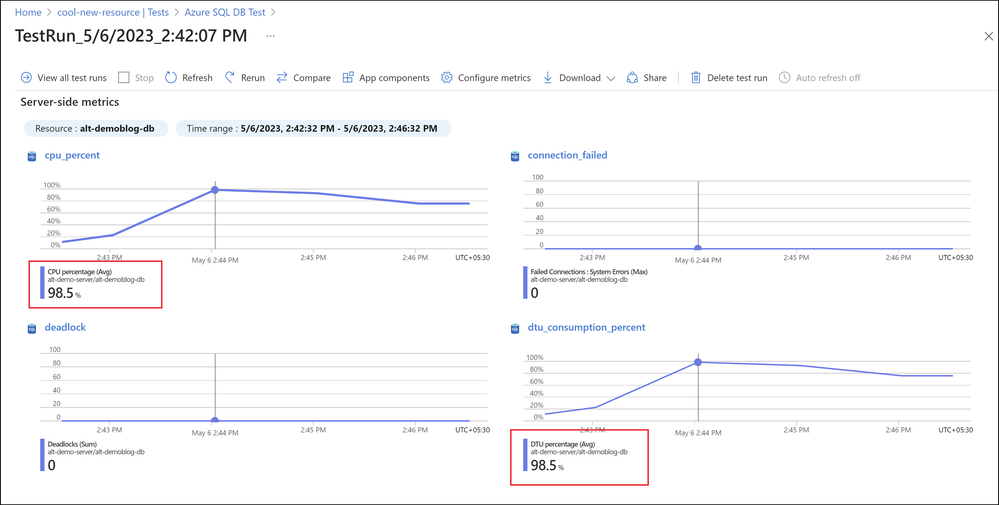Screen dimensions: 999x505
Task: Click the Refresh label
Action: [x=198, y=78]
